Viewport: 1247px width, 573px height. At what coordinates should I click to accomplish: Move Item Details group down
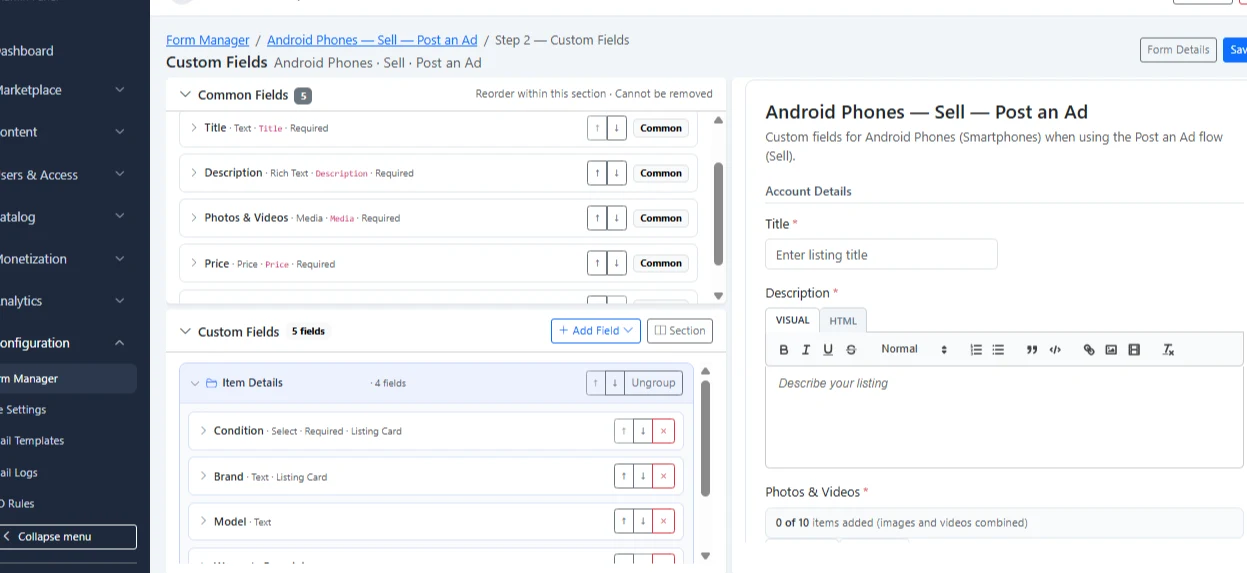[615, 382]
